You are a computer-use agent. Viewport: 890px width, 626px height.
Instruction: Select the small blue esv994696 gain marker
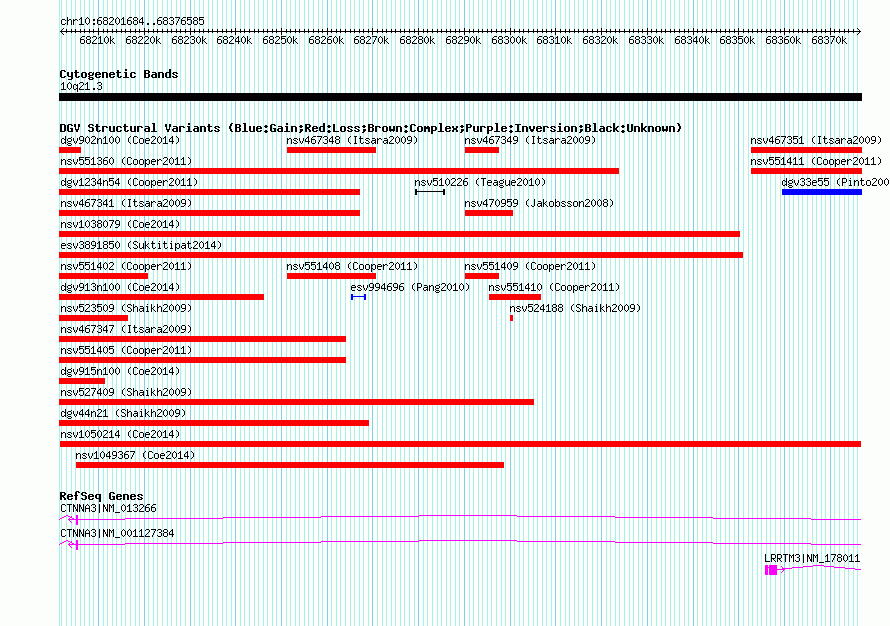point(358,297)
